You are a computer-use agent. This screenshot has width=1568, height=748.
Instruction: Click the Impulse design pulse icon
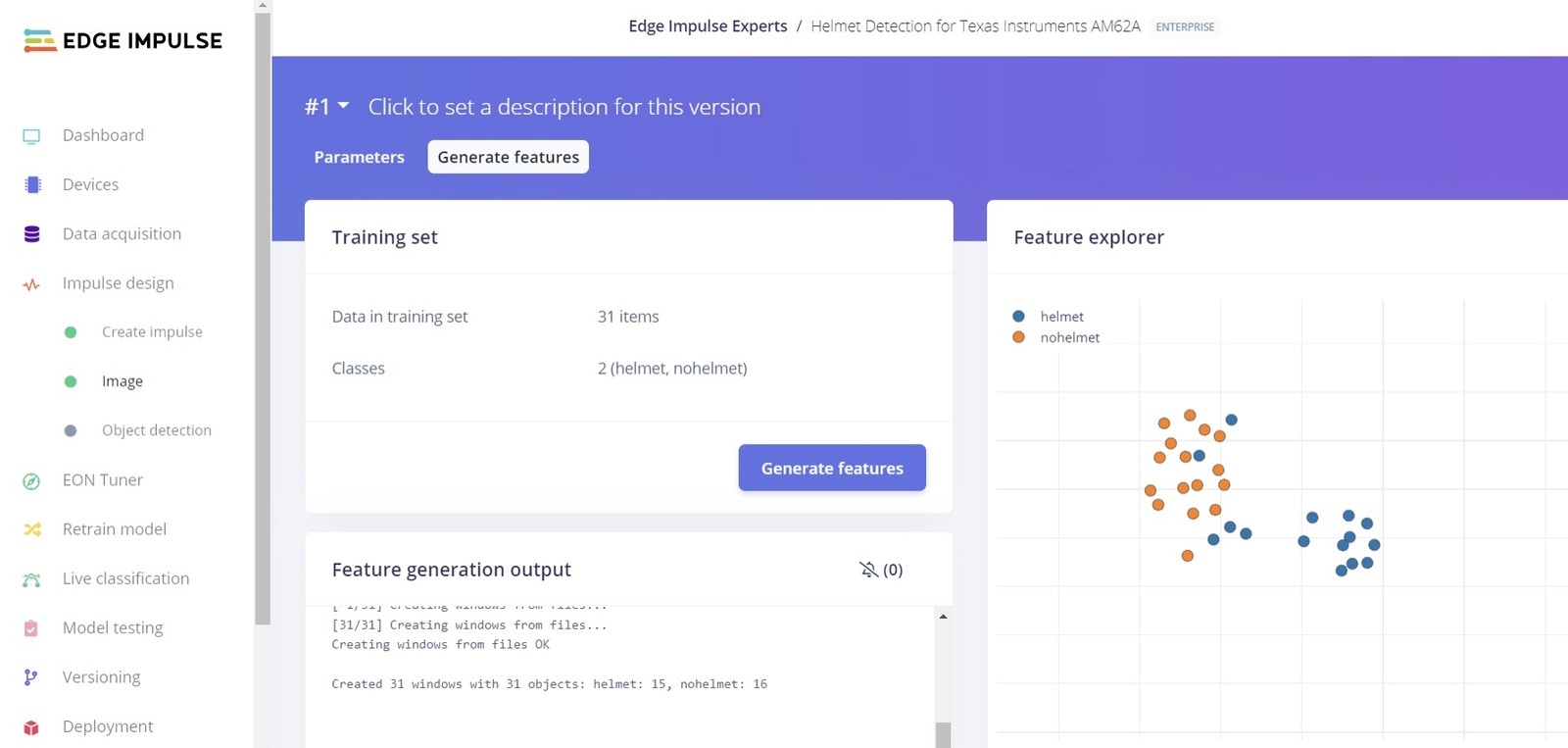click(31, 284)
